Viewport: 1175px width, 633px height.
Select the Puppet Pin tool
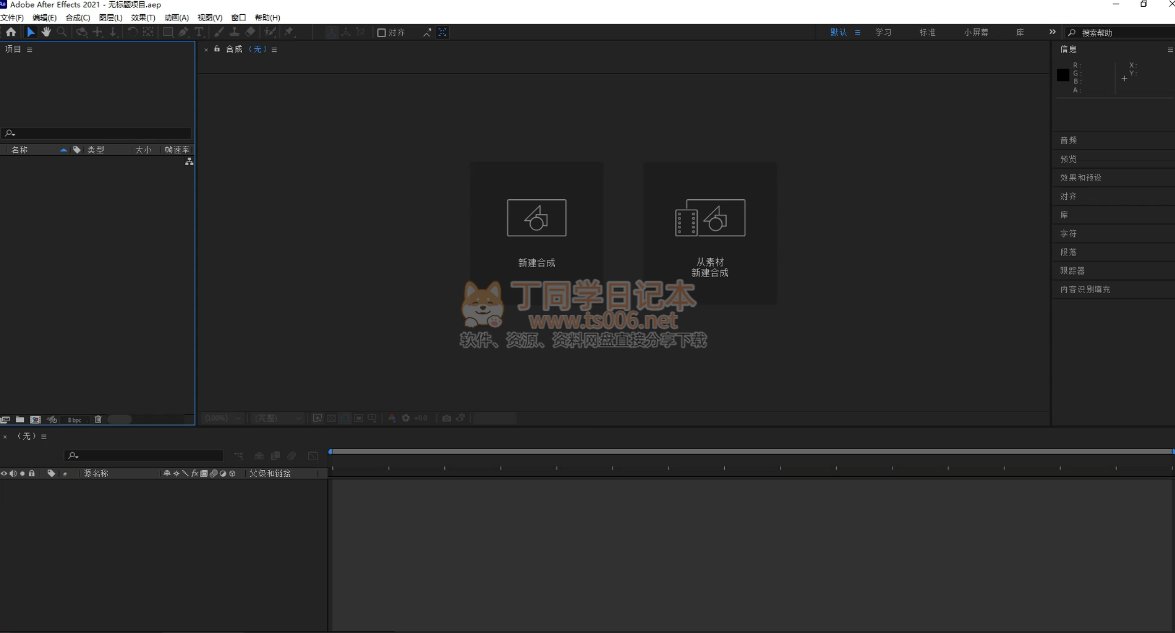(289, 32)
